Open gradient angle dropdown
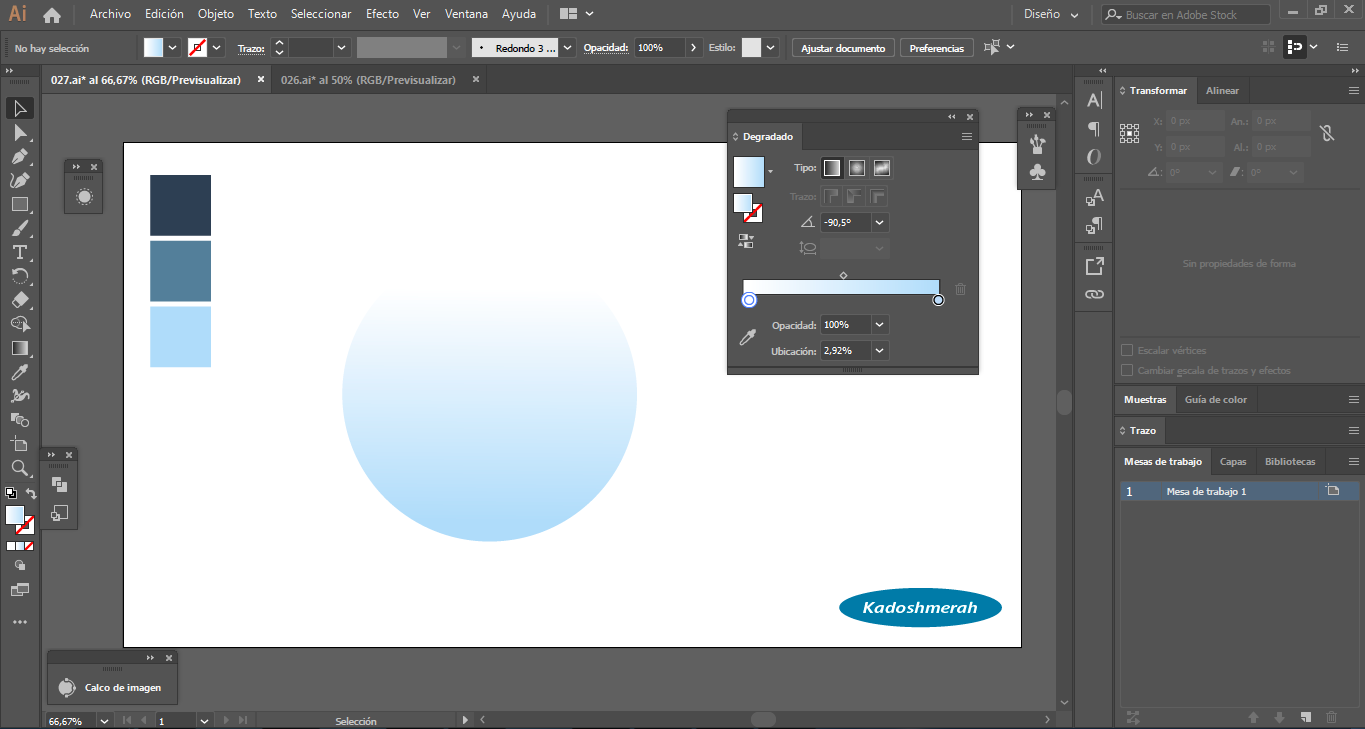Screen dimensions: 1365x729 [x=880, y=223]
